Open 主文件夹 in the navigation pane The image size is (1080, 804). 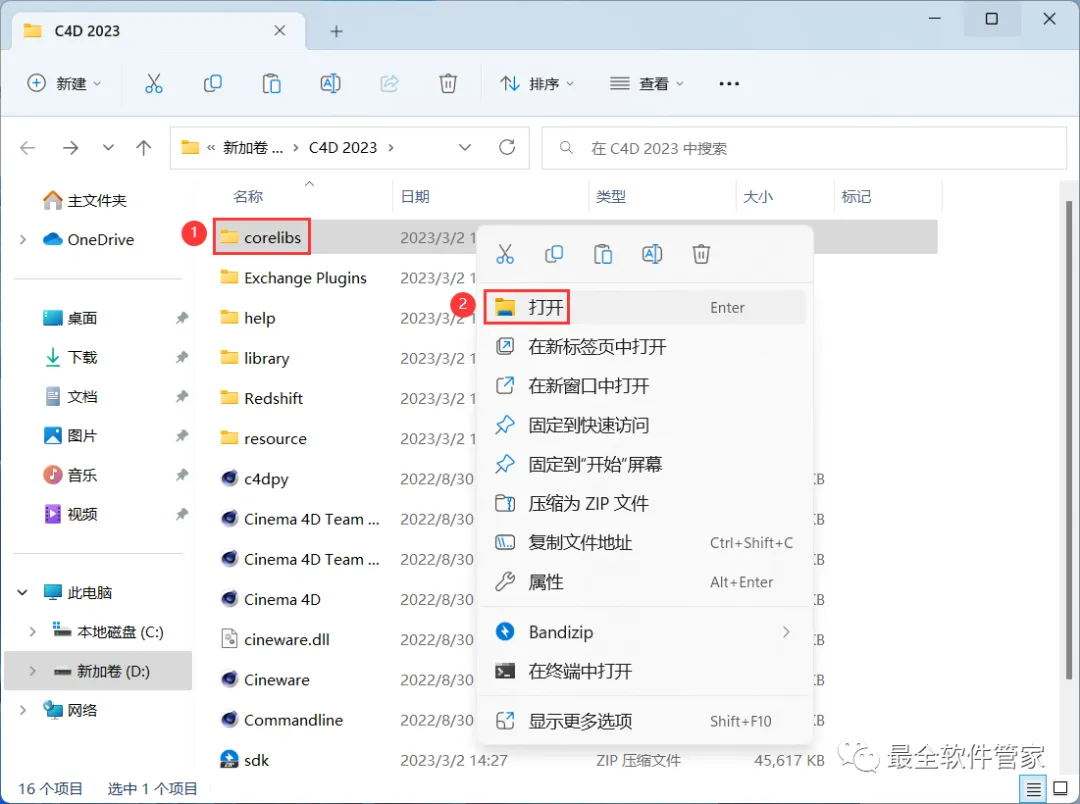(x=85, y=200)
